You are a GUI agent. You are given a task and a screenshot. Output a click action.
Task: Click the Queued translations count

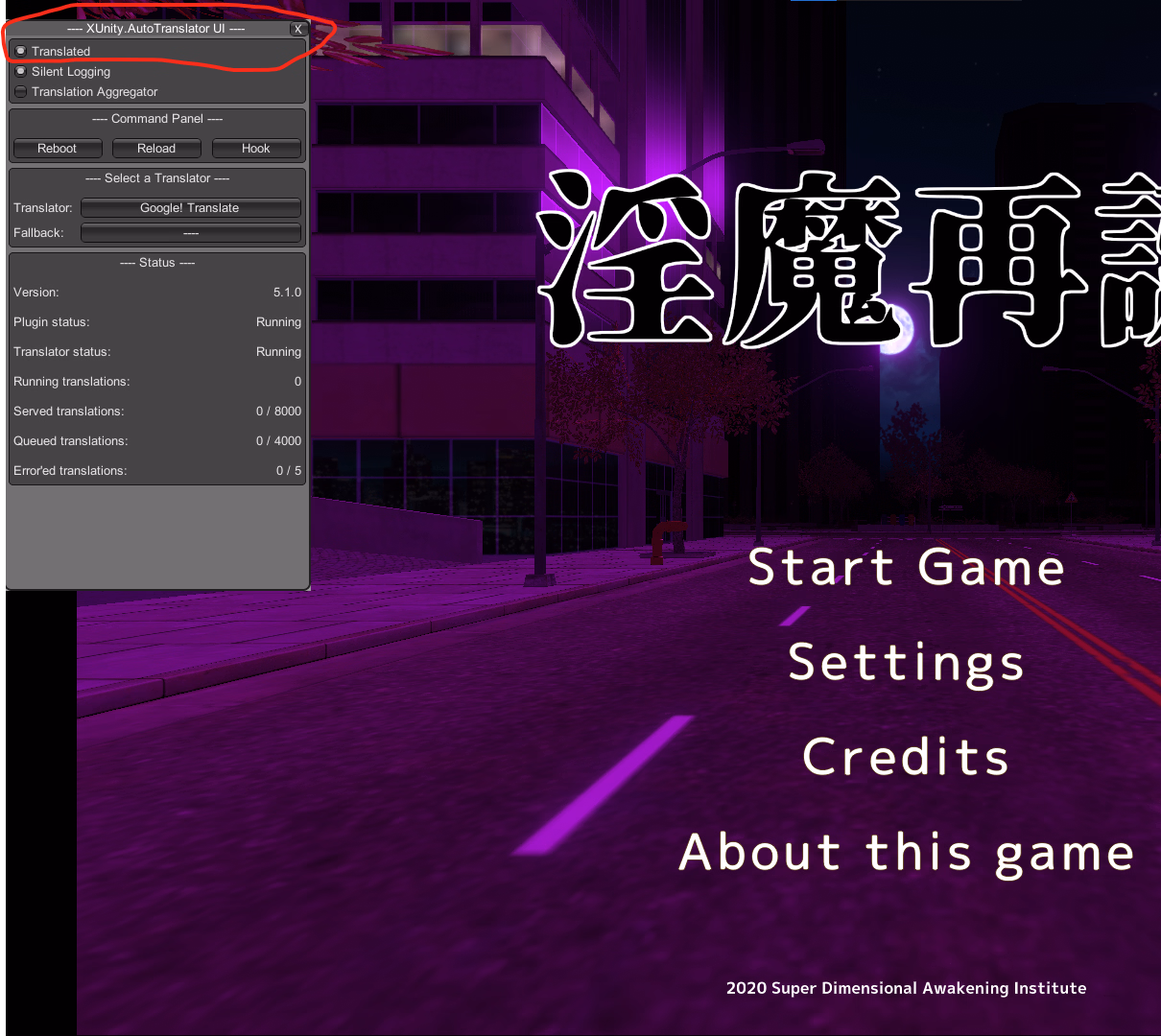pos(278,441)
